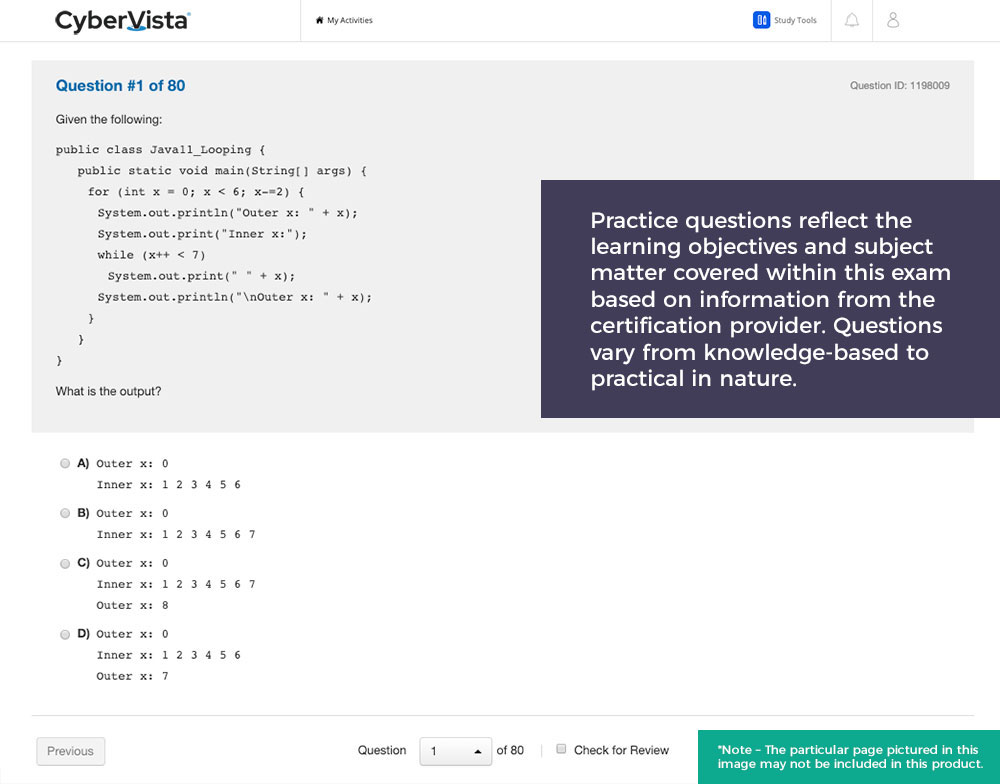
Task: Open notifications via the bell icon
Action: pyautogui.click(x=852, y=20)
